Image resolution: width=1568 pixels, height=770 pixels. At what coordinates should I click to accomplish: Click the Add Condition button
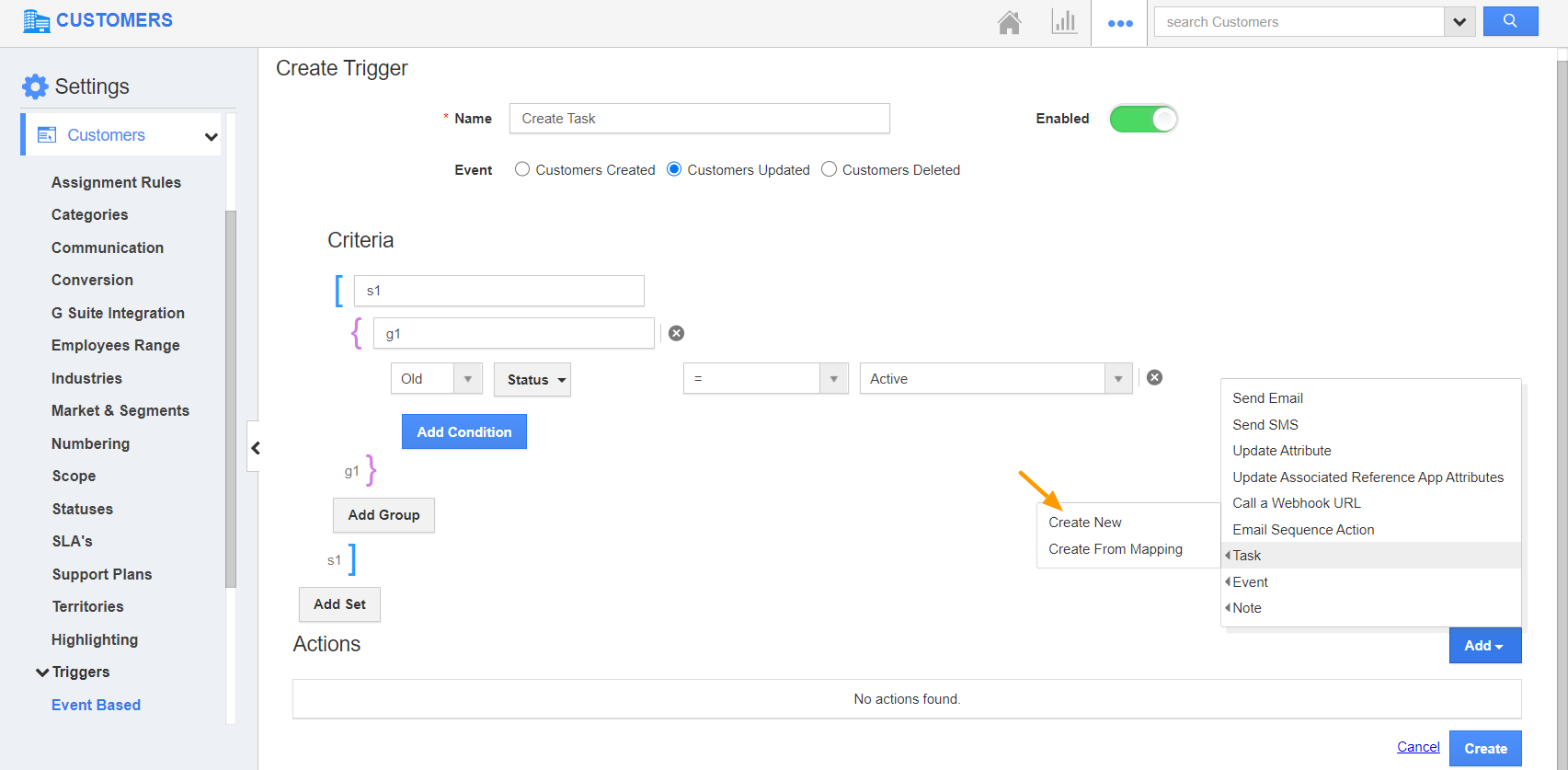pos(464,431)
